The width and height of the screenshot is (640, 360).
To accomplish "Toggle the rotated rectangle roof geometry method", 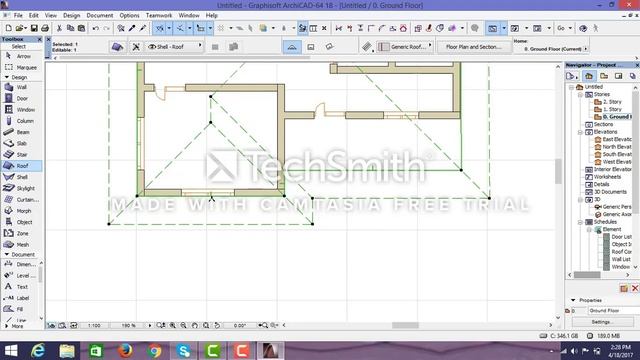I will click(329, 47).
